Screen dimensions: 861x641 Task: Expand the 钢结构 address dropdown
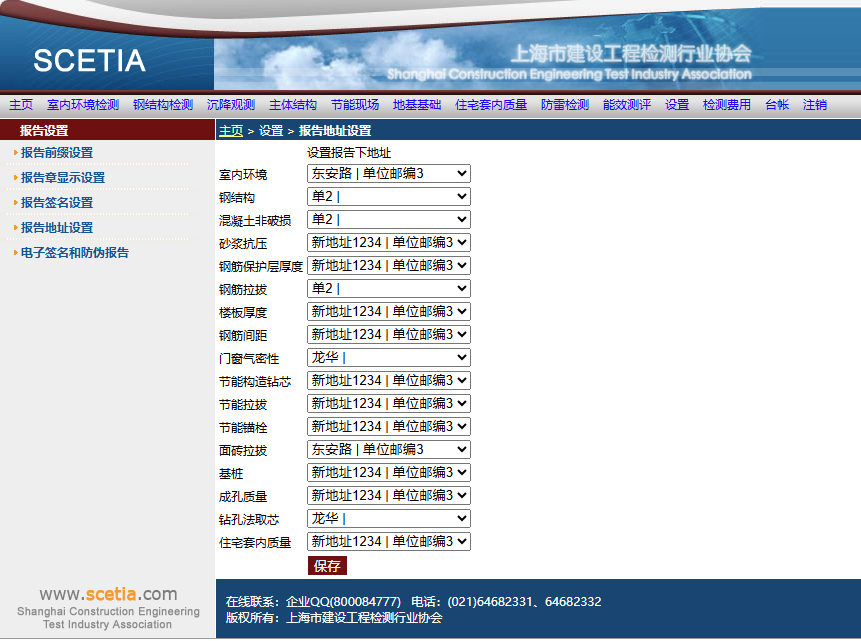[388, 197]
